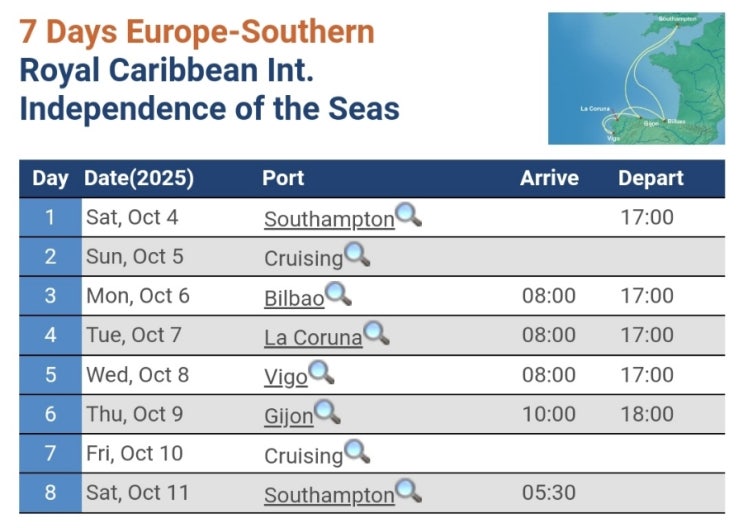The image size is (743, 528).
Task: Open the Southampton port link on Day 1
Action: pos(329,219)
